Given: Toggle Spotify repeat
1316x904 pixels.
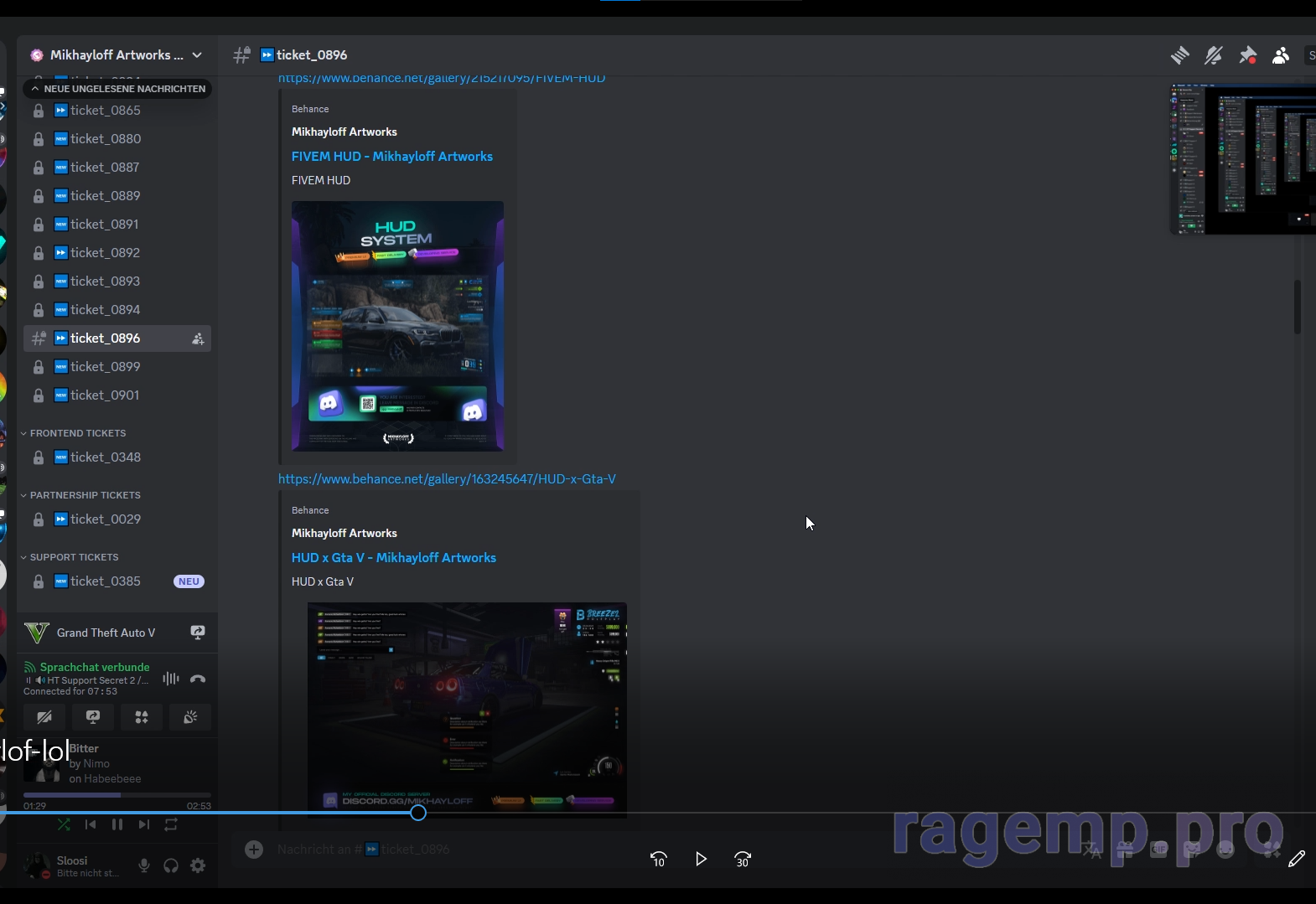Looking at the screenshot, I should point(171,824).
